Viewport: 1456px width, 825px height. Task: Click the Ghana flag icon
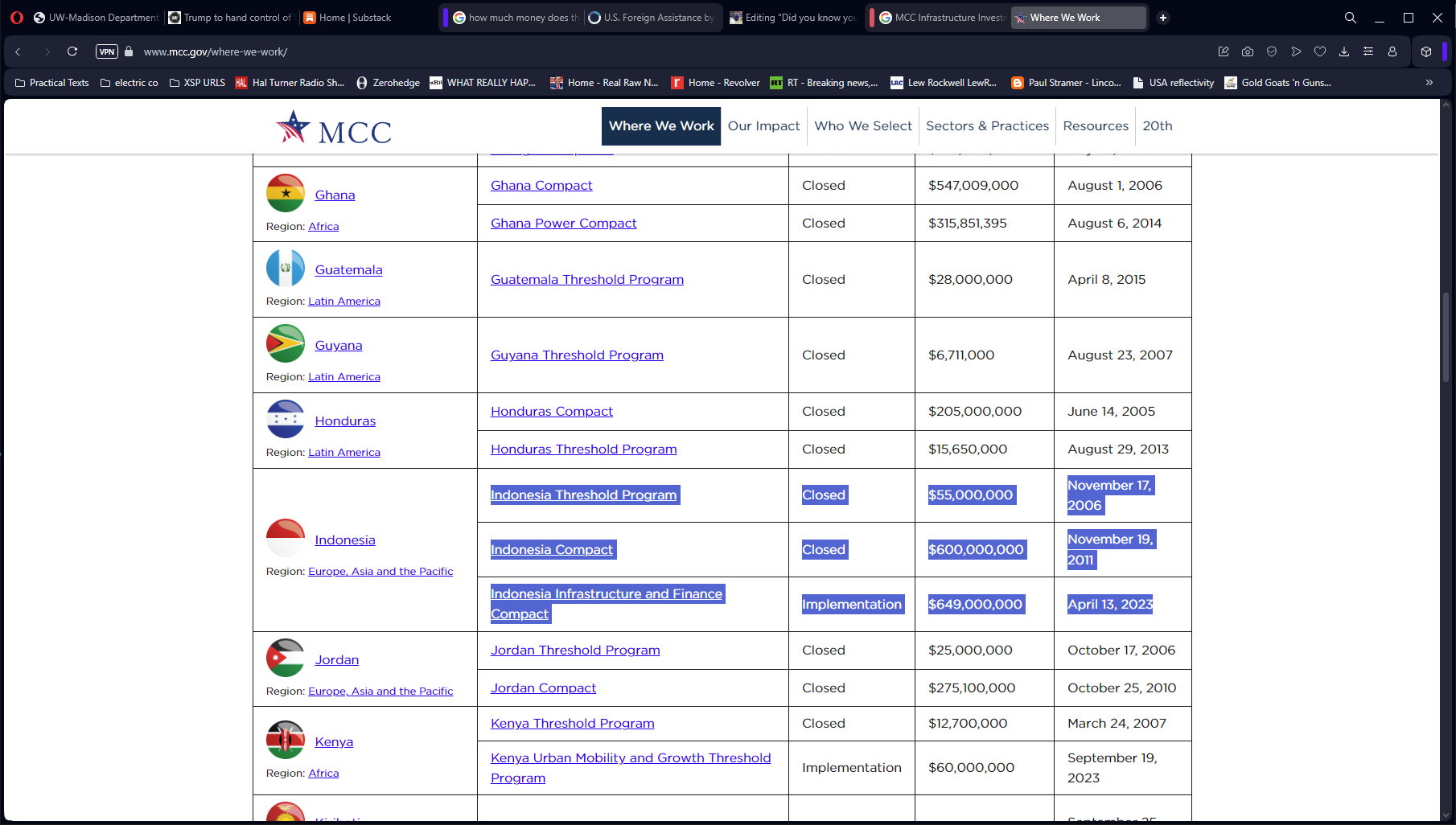(x=286, y=193)
